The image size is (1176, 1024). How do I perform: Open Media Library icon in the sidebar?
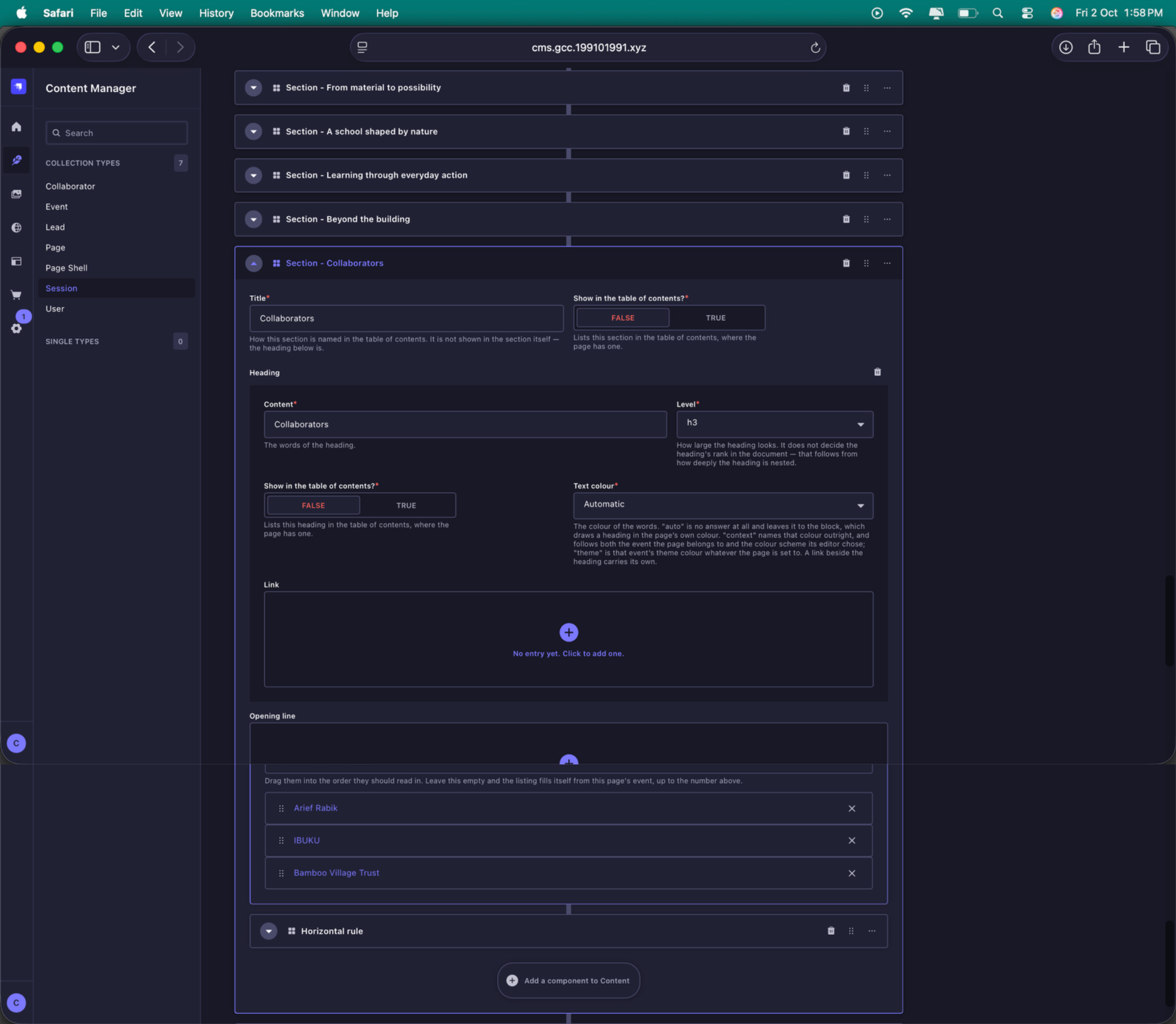click(x=16, y=194)
